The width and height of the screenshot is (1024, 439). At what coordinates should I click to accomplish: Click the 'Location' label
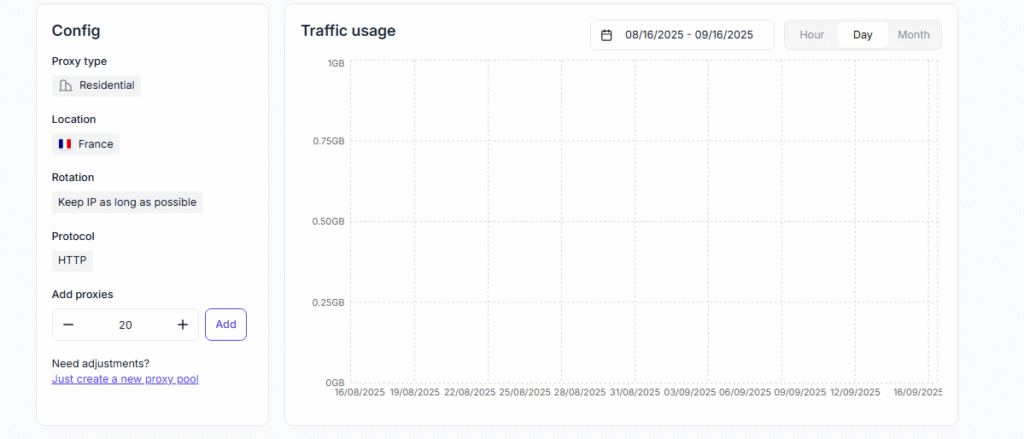pyautogui.click(x=74, y=120)
